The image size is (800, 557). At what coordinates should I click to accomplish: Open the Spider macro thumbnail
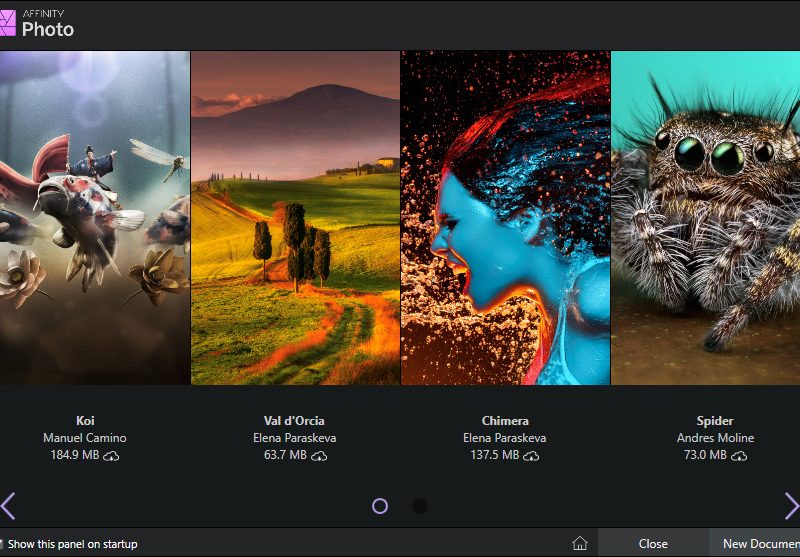pyautogui.click(x=706, y=218)
